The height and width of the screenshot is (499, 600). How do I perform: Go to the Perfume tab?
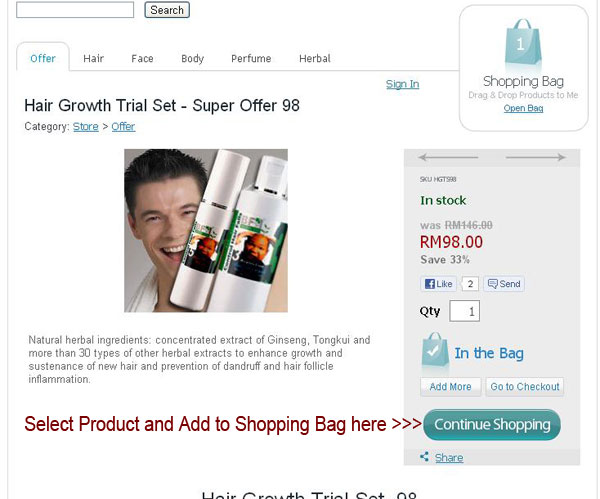click(x=251, y=59)
